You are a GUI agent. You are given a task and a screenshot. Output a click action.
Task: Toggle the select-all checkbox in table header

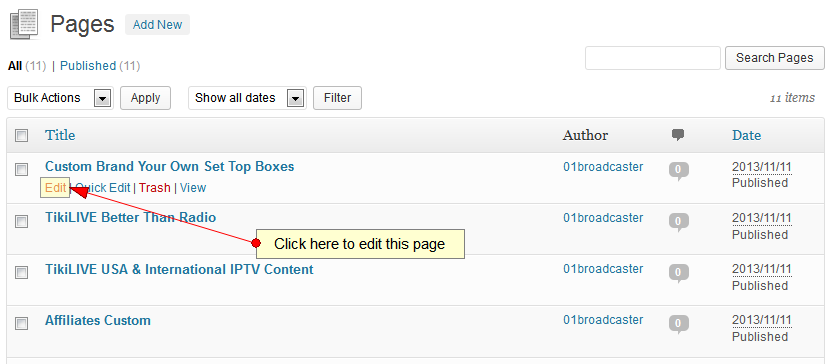point(21,136)
